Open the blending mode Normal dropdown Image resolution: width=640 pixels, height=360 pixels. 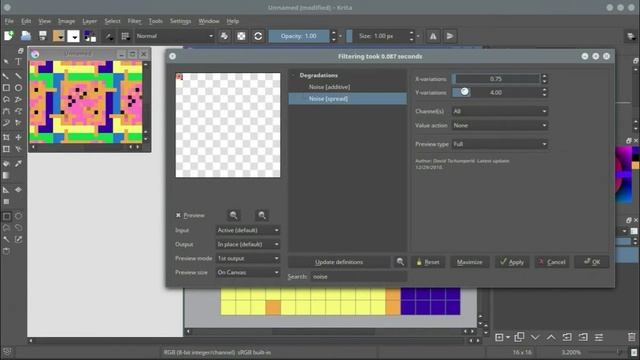(175, 36)
